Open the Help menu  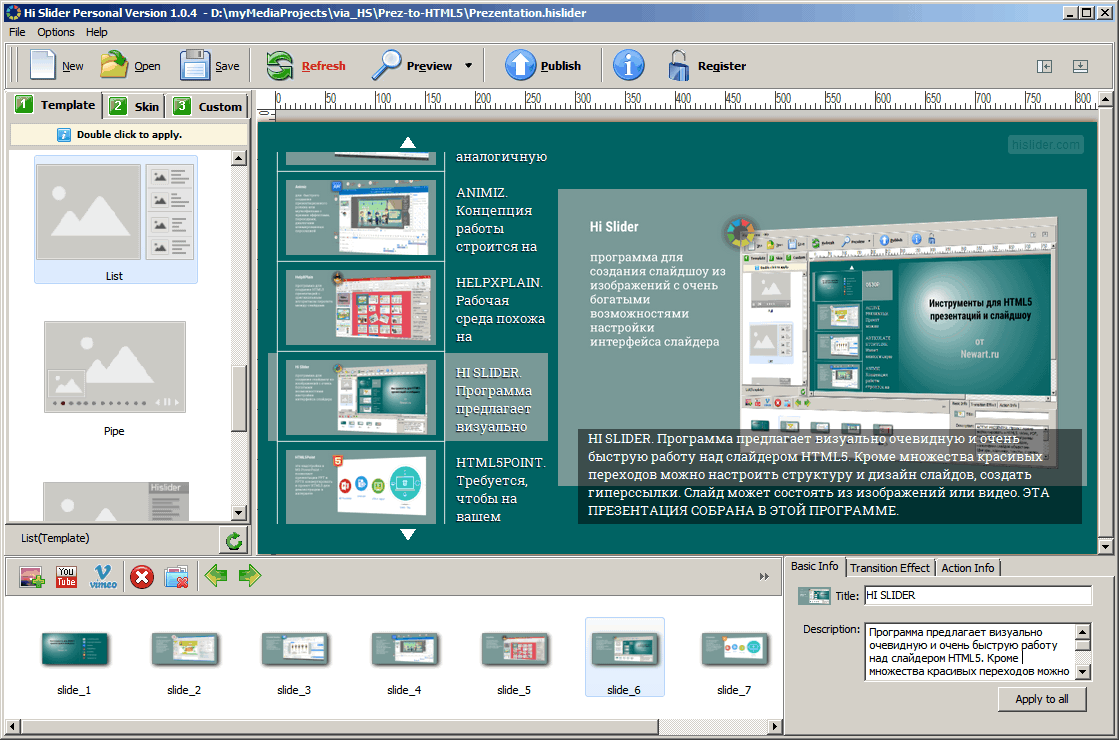click(96, 32)
